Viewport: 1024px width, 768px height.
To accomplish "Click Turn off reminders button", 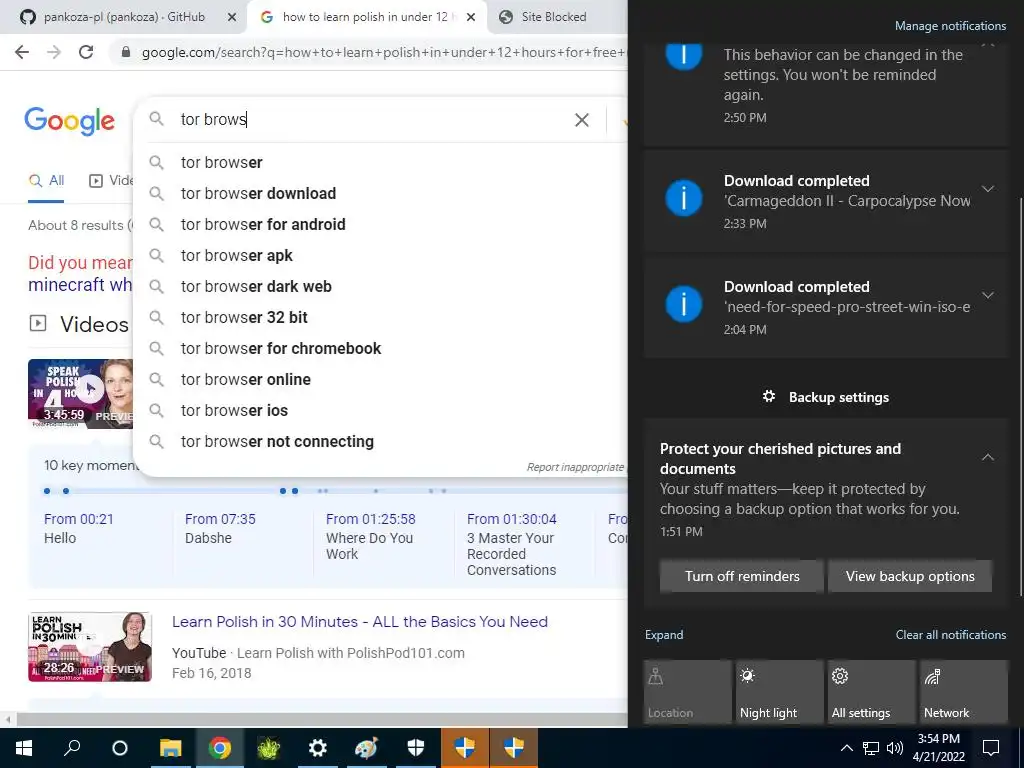I will coord(742,576).
